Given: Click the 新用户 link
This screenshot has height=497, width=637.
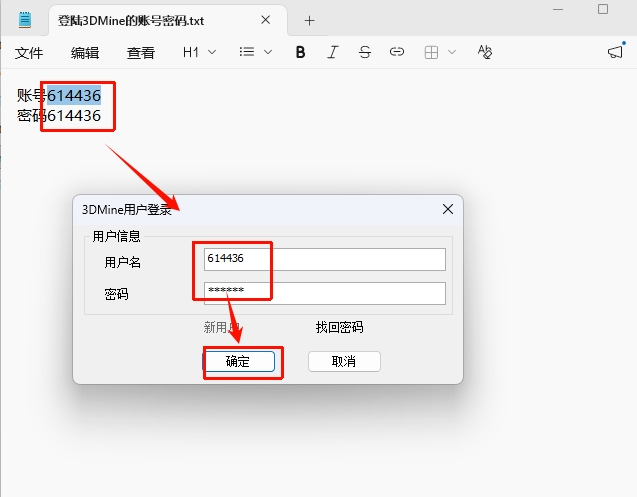Looking at the screenshot, I should (x=222, y=327).
